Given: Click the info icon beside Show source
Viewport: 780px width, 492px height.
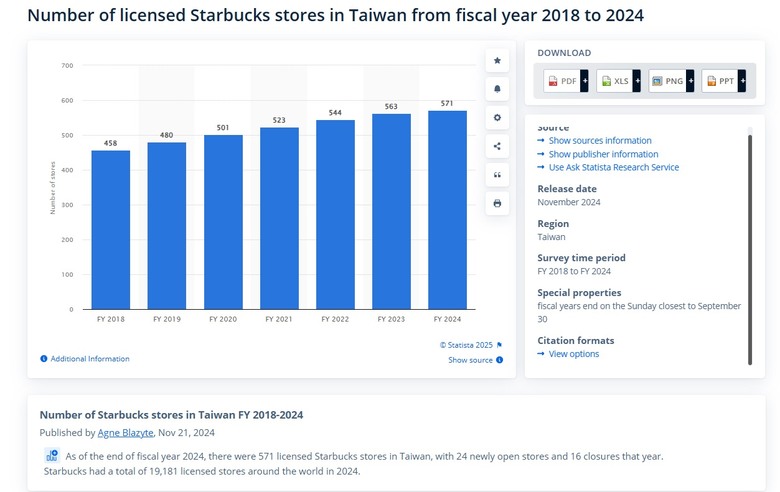Looking at the screenshot, I should (x=499, y=360).
